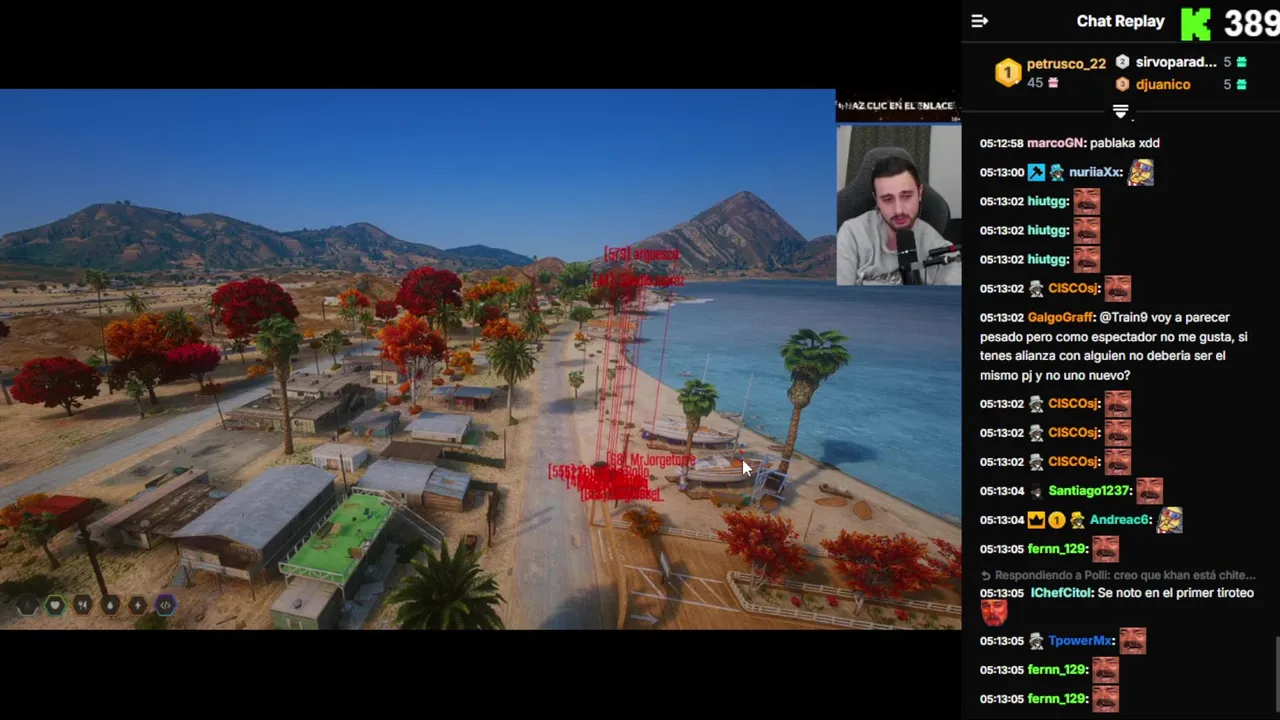Click the chat scrollbar thumb
Screen dimensions: 1280x720
click(1276, 675)
